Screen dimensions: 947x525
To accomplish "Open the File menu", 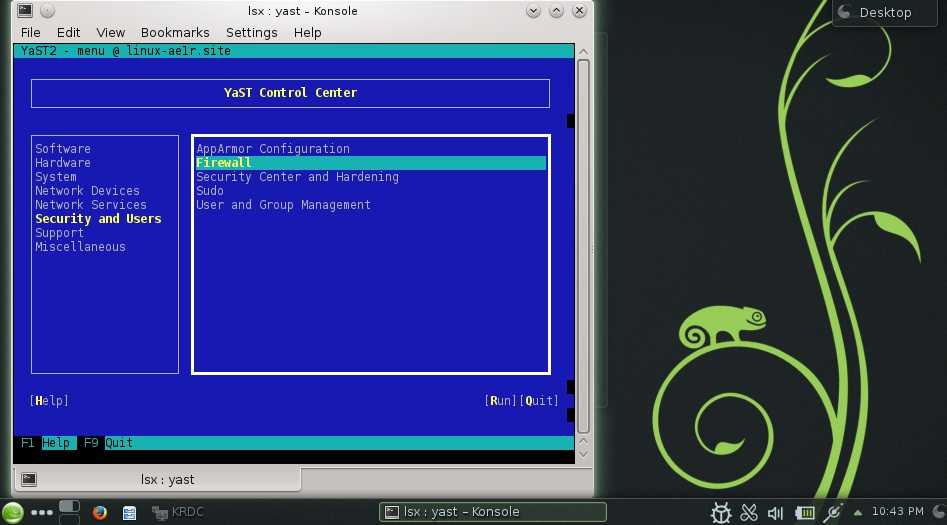I will [31, 33].
